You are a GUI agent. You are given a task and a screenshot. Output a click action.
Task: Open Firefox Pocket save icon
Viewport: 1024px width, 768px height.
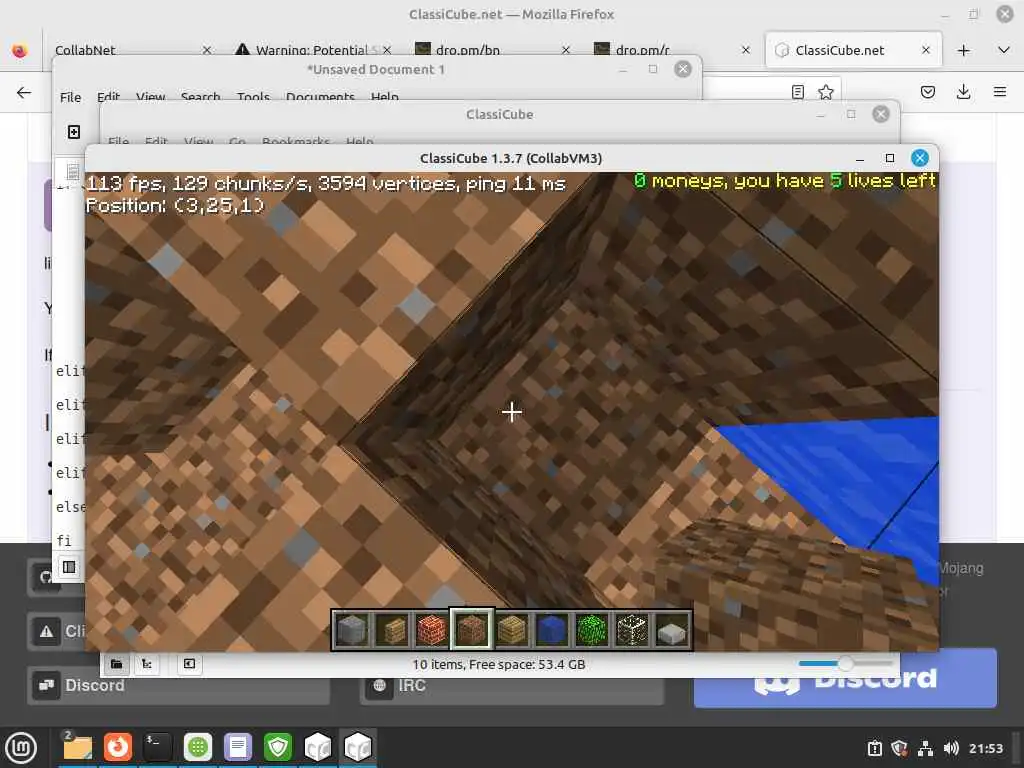click(927, 92)
